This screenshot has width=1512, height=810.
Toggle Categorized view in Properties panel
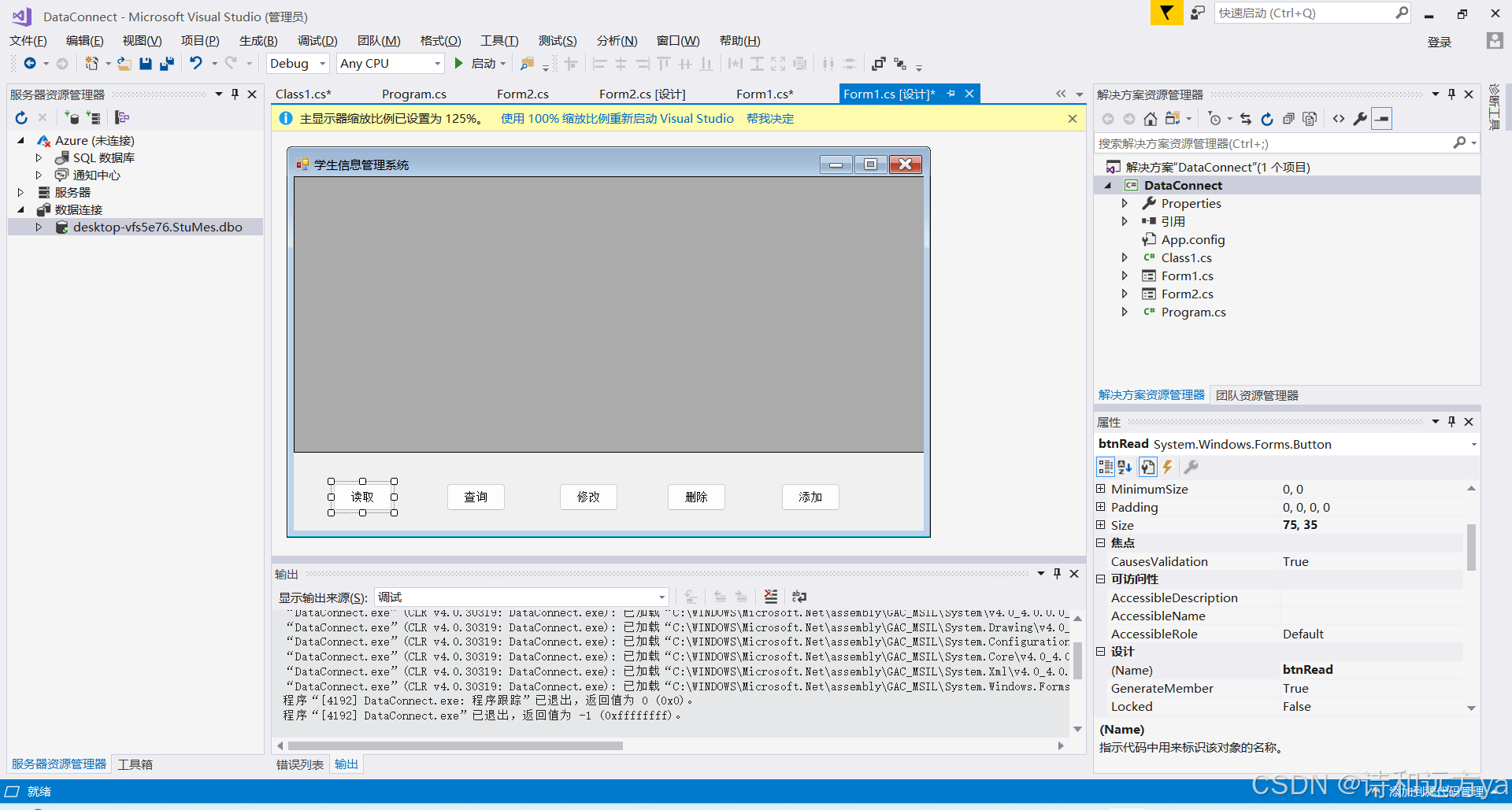pos(1106,468)
